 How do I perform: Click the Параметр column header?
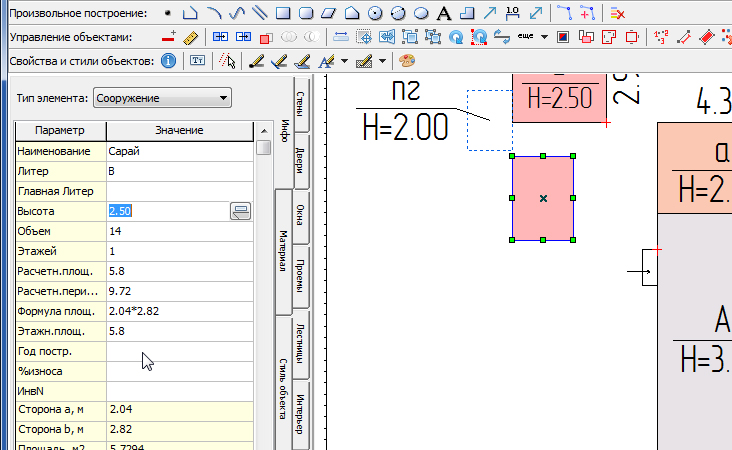[60, 131]
